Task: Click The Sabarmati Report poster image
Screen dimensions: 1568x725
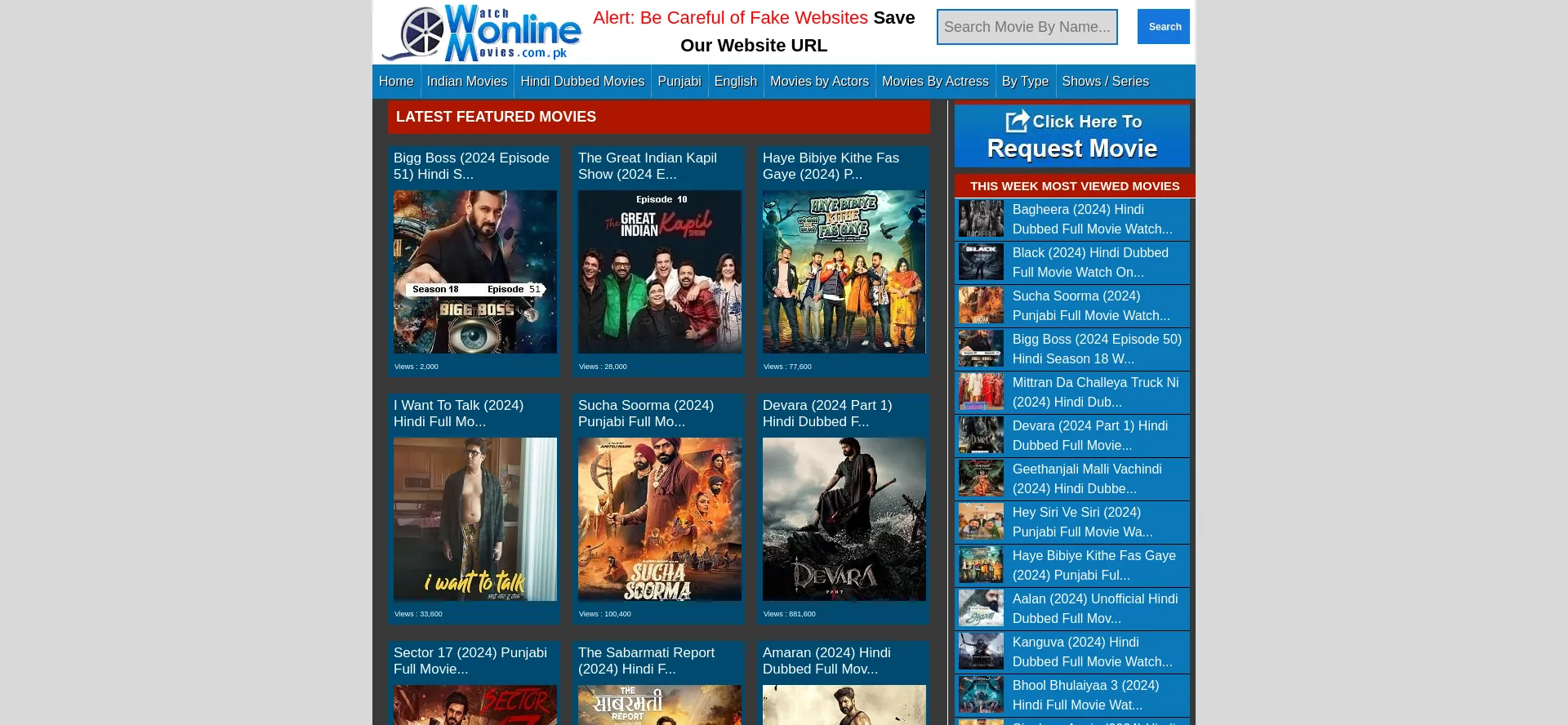Action: click(660, 705)
